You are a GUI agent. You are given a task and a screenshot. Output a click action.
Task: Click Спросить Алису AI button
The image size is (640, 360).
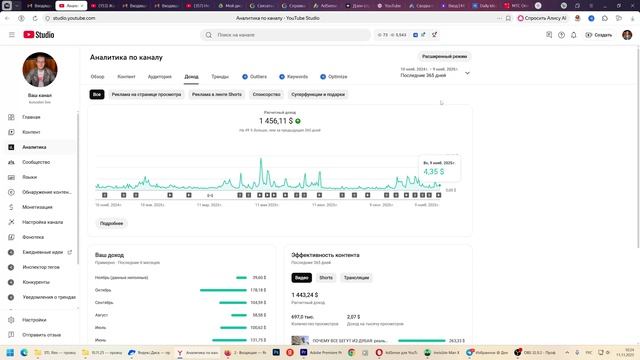click(542, 18)
